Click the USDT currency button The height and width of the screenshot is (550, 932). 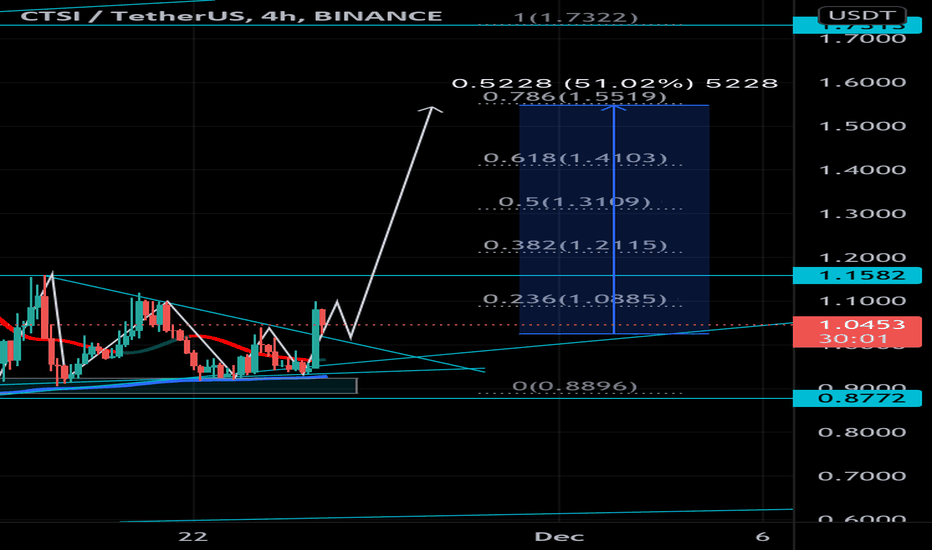(x=861, y=14)
